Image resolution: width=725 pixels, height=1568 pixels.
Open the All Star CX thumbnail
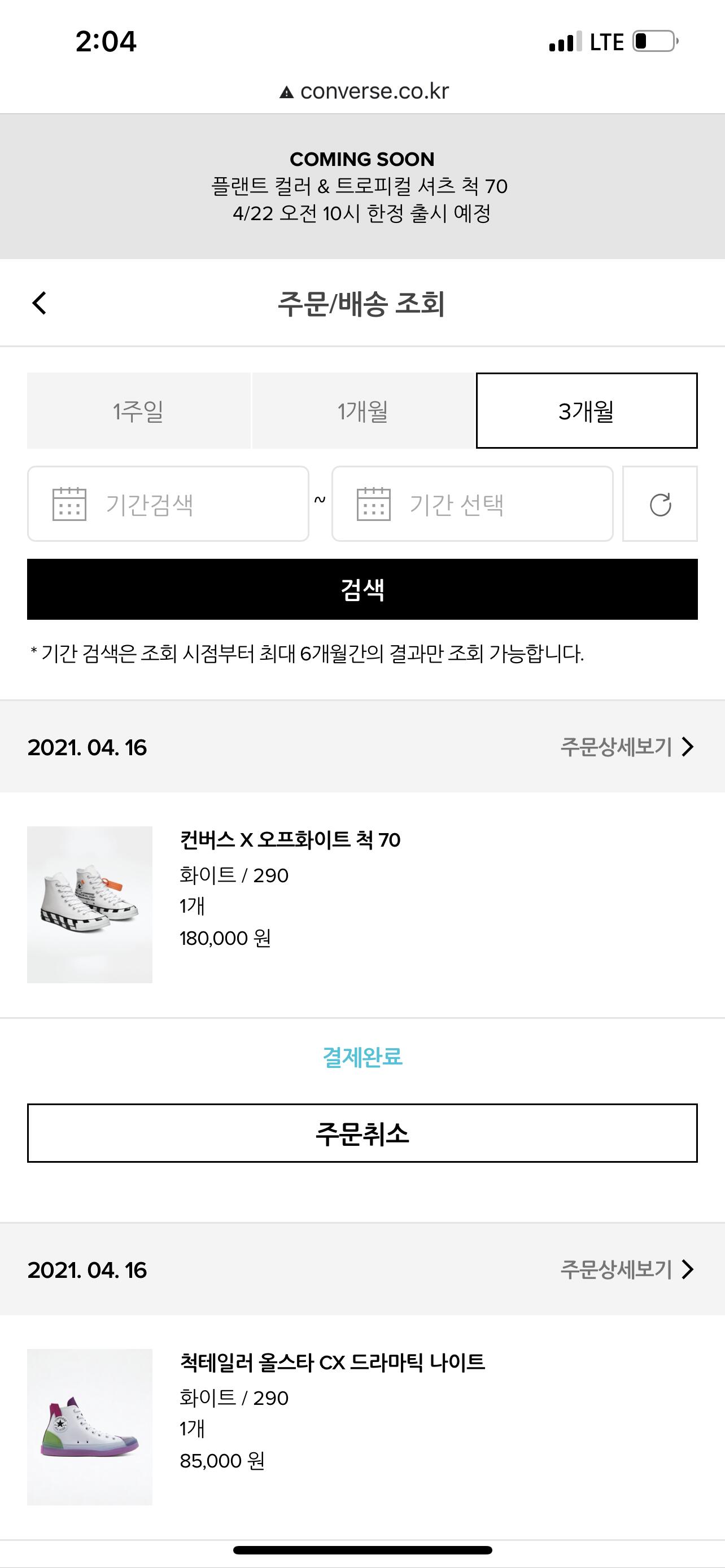coord(89,1427)
